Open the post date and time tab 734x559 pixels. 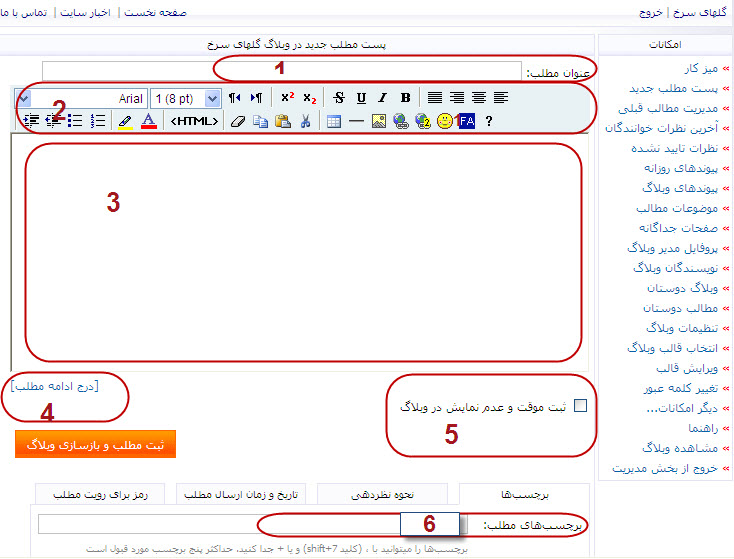click(241, 494)
